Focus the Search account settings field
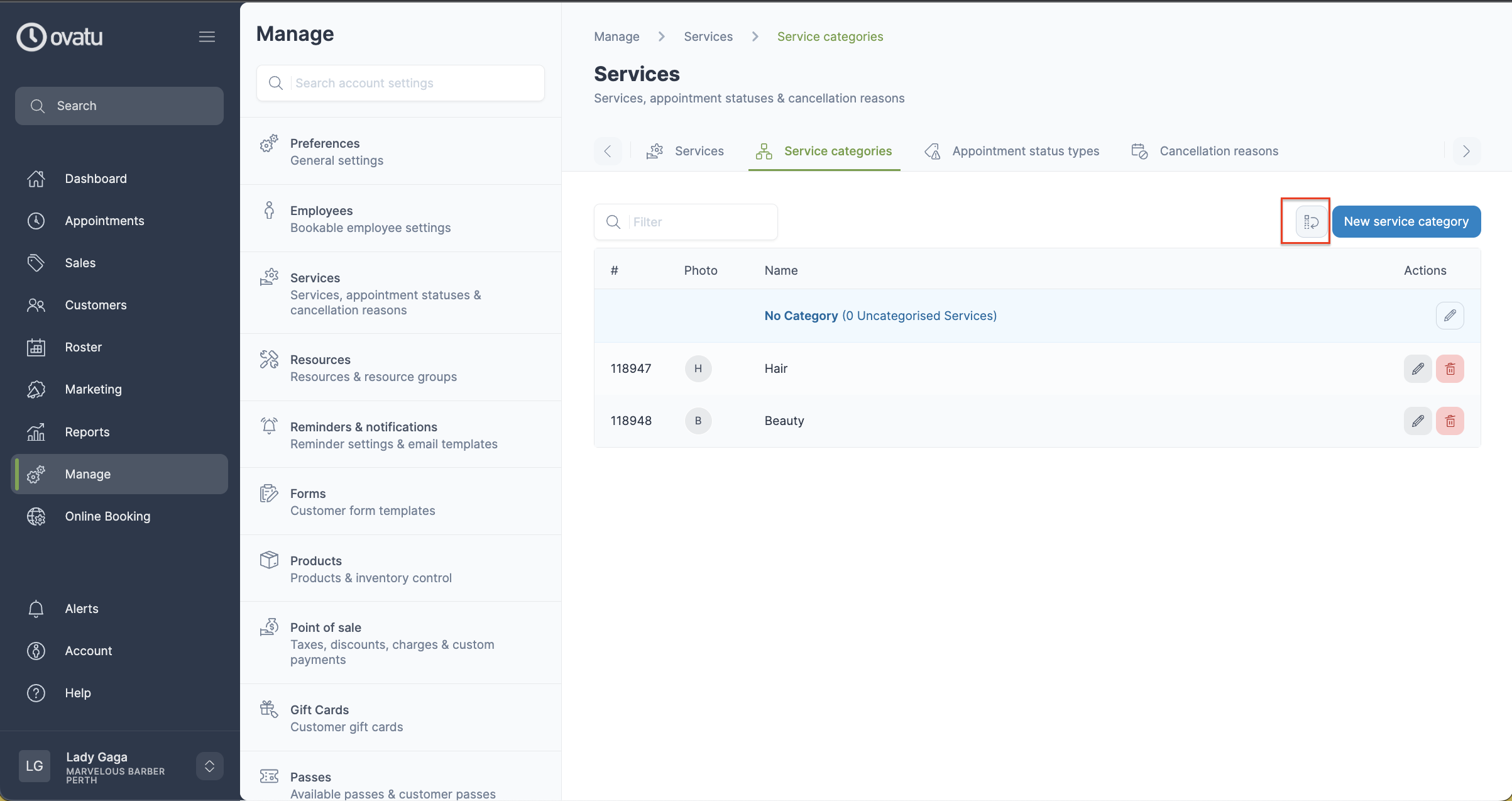 coord(415,83)
